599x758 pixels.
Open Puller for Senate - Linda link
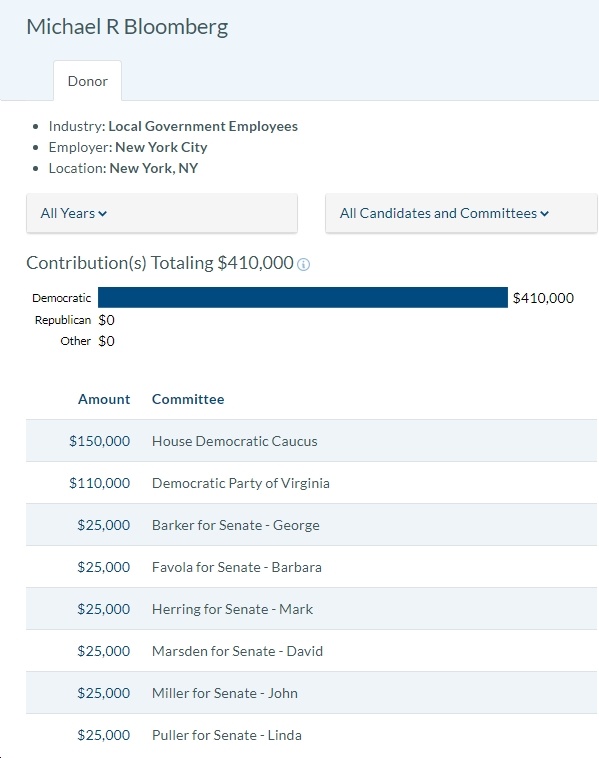226,735
